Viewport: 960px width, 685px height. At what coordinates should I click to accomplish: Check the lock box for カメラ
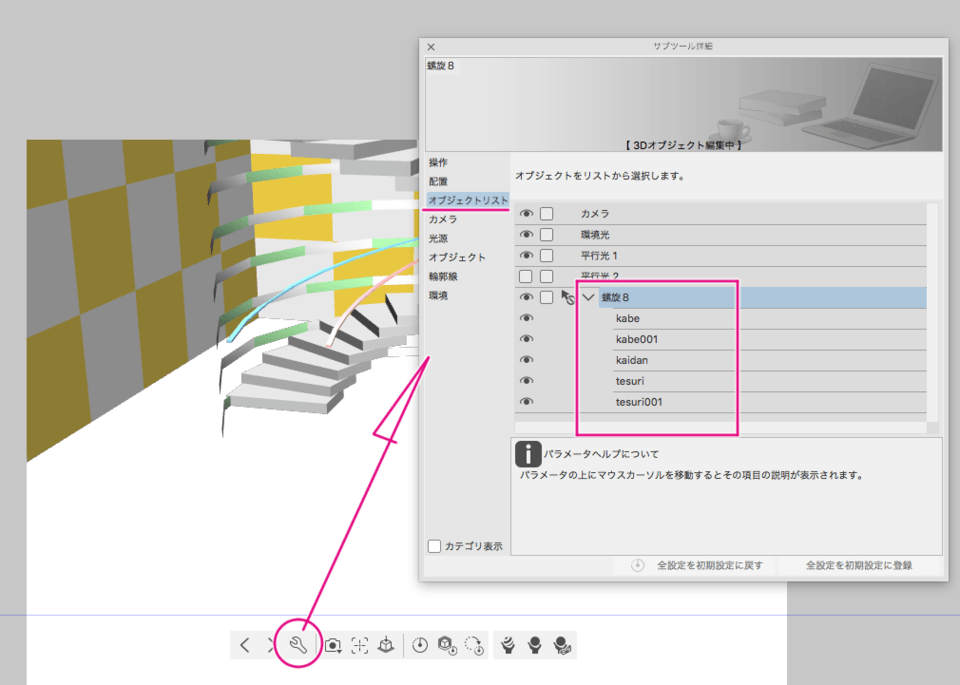(547, 213)
